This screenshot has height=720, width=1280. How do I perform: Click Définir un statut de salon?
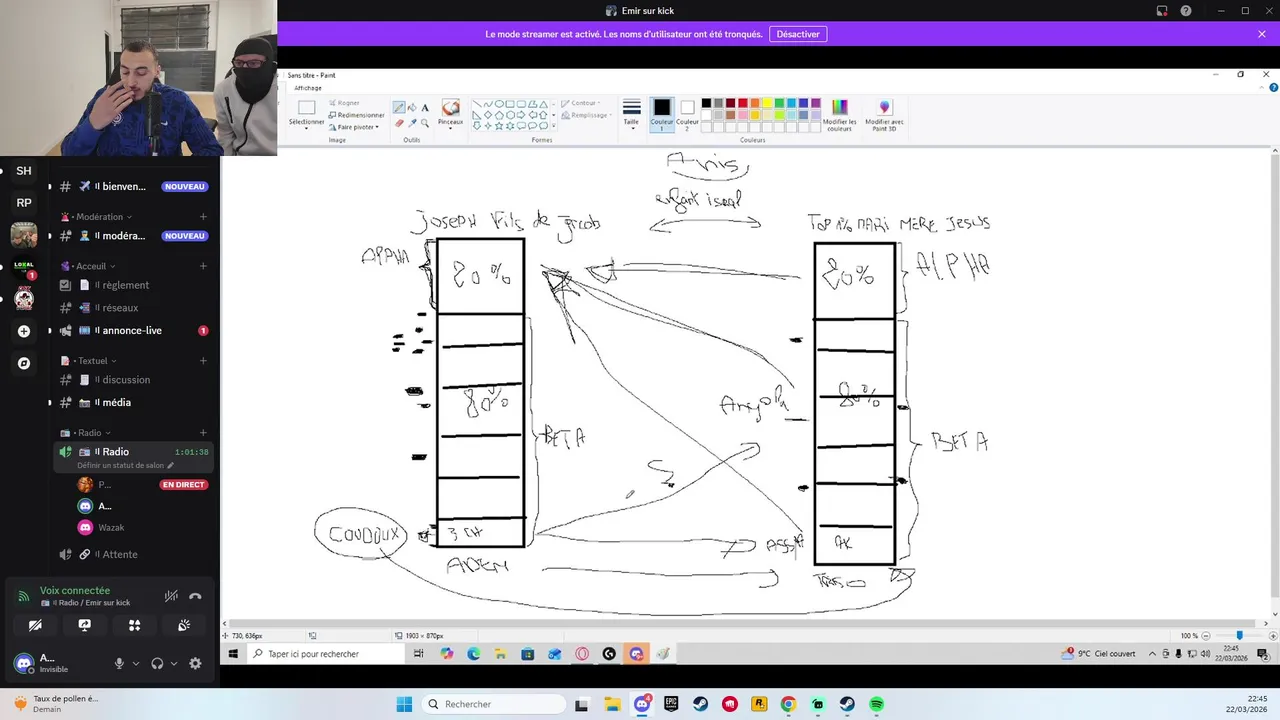(125, 466)
